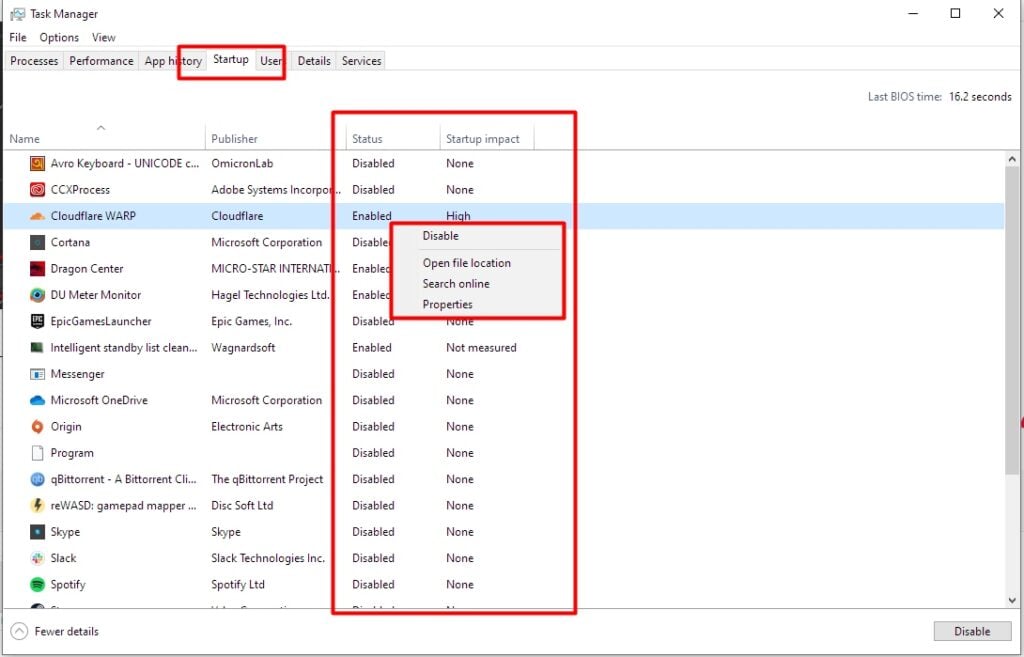Click the scrollbar down arrow
This screenshot has height=657, width=1024.
point(1012,601)
